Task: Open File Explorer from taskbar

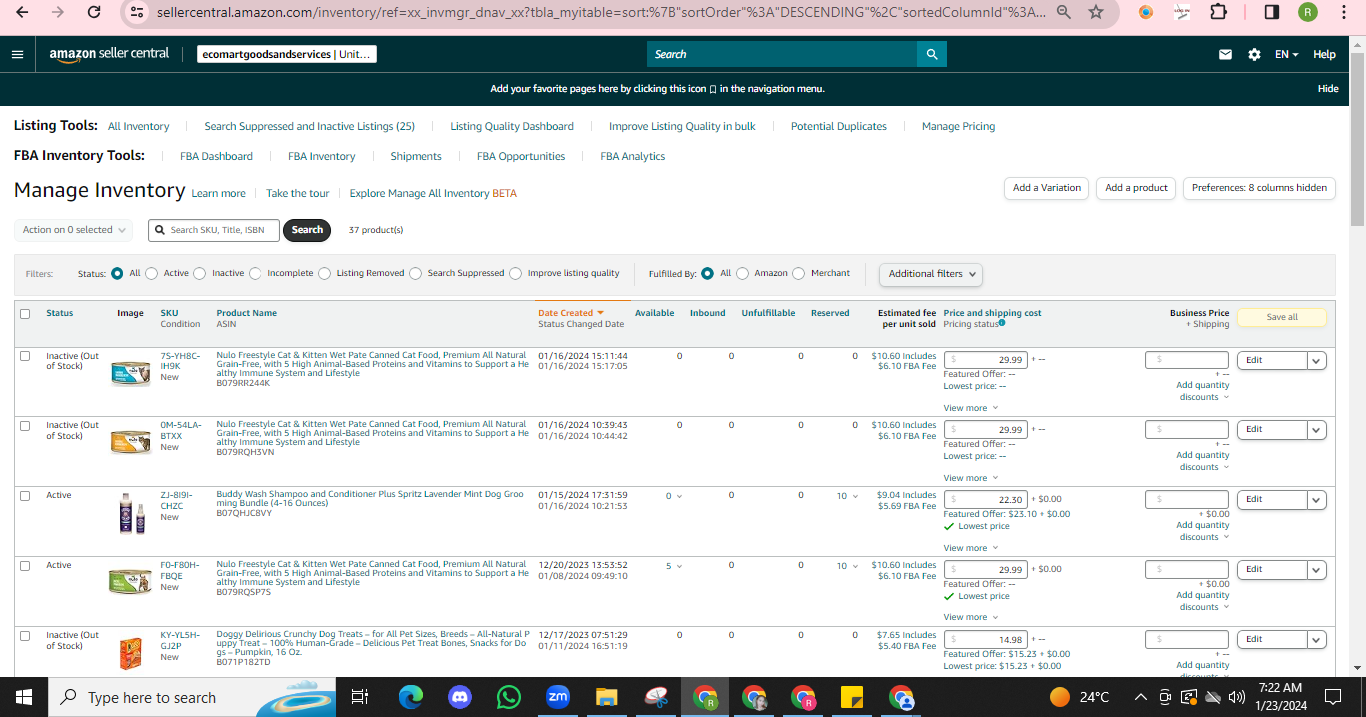Action: tap(607, 697)
